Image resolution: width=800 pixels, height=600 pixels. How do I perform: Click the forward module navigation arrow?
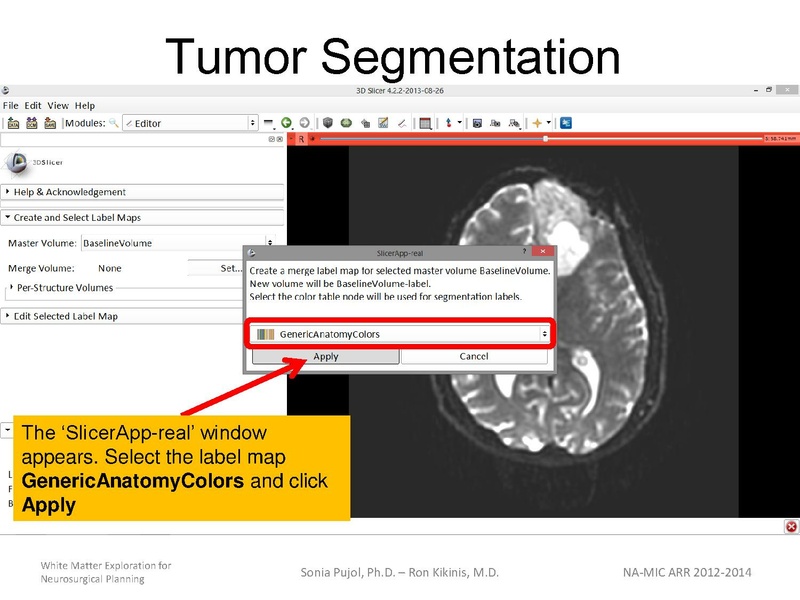[x=305, y=123]
